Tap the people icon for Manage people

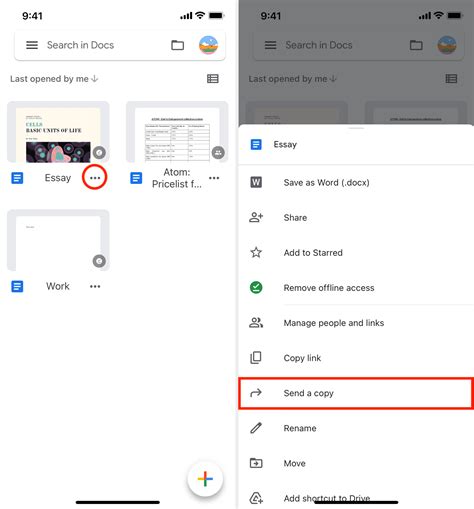coord(256,323)
